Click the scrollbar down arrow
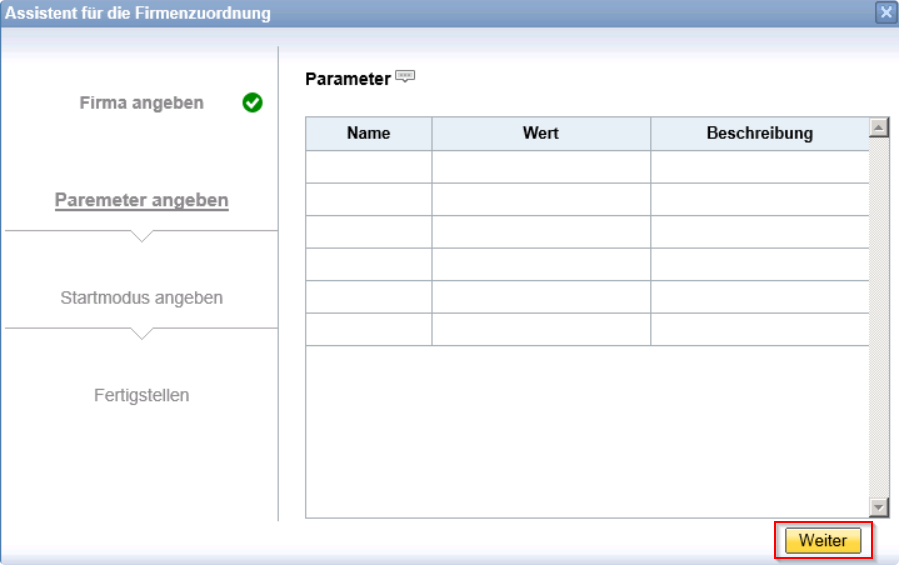 pos(878,508)
